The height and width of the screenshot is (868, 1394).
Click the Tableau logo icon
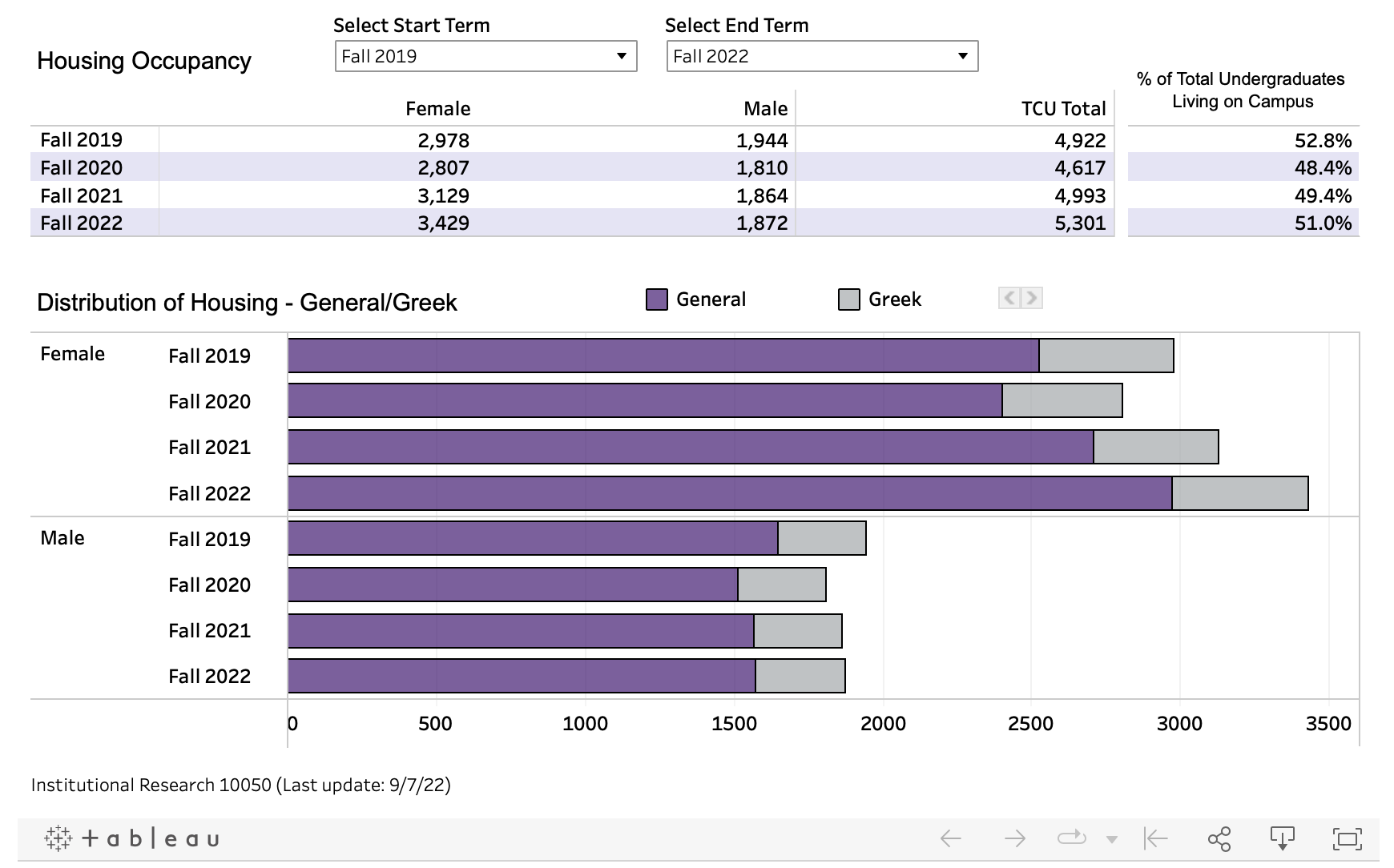[131, 838]
